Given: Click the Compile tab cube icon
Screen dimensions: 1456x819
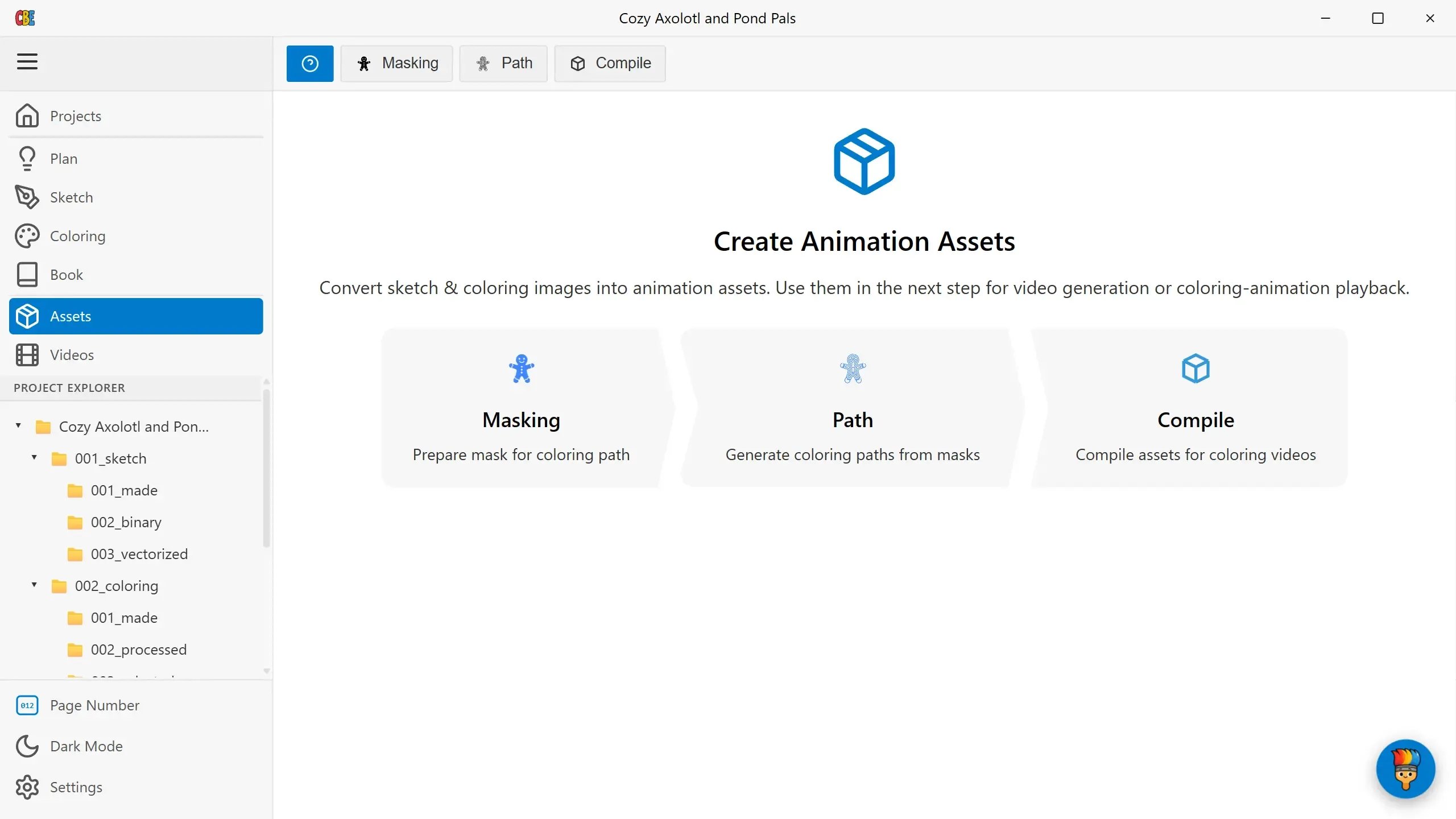Looking at the screenshot, I should pyautogui.click(x=577, y=64).
